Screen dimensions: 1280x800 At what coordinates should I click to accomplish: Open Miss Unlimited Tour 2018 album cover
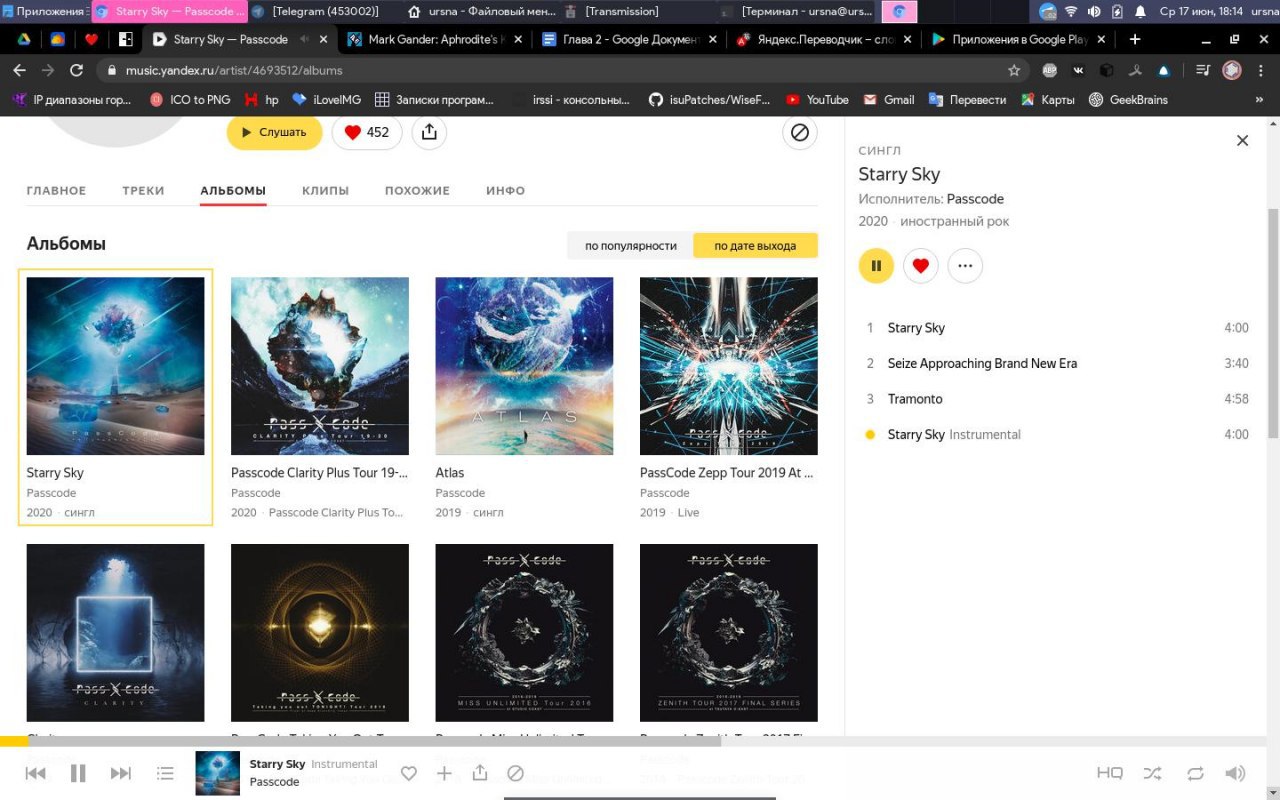524,633
